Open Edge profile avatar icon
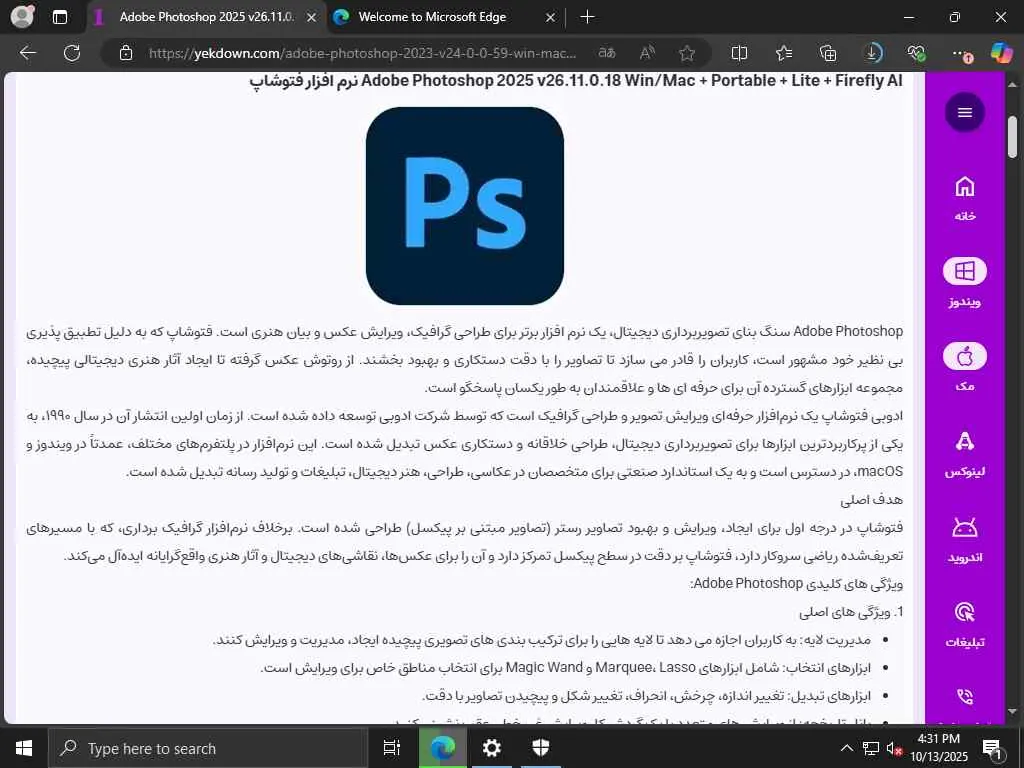 coord(22,17)
